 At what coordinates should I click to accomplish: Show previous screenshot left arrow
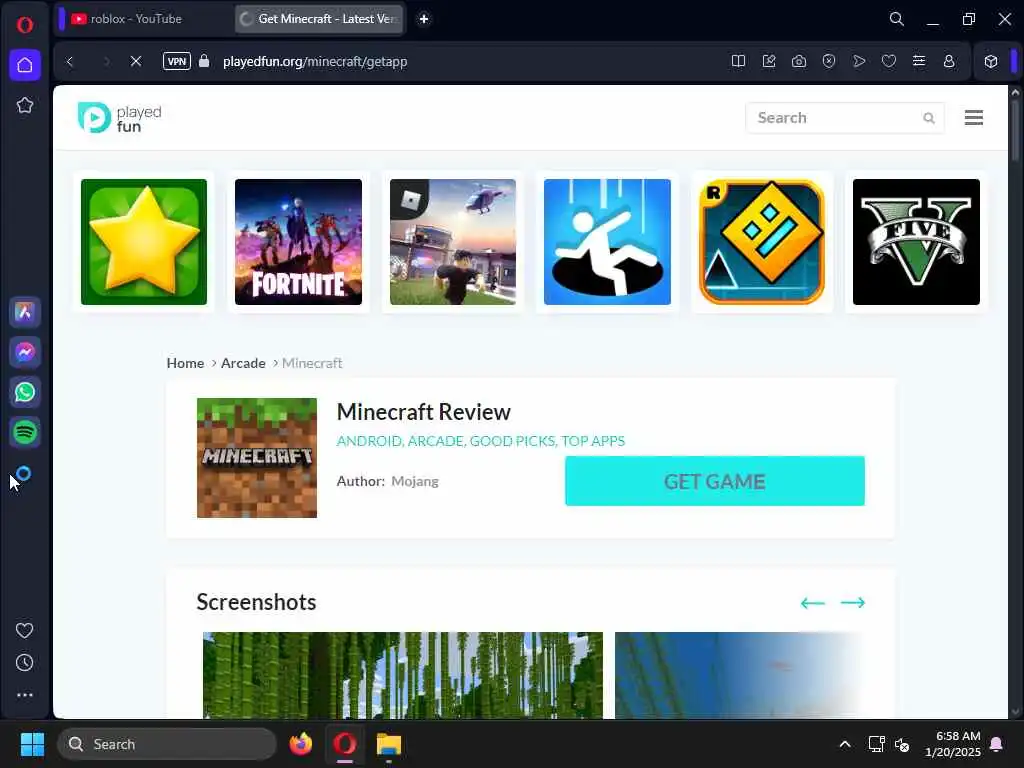[x=813, y=603]
